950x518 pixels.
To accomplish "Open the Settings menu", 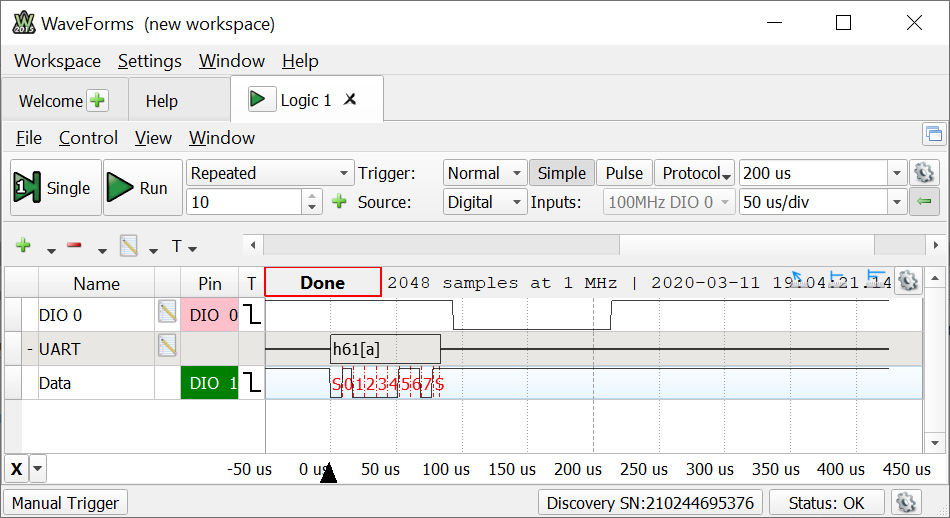I will click(x=150, y=61).
